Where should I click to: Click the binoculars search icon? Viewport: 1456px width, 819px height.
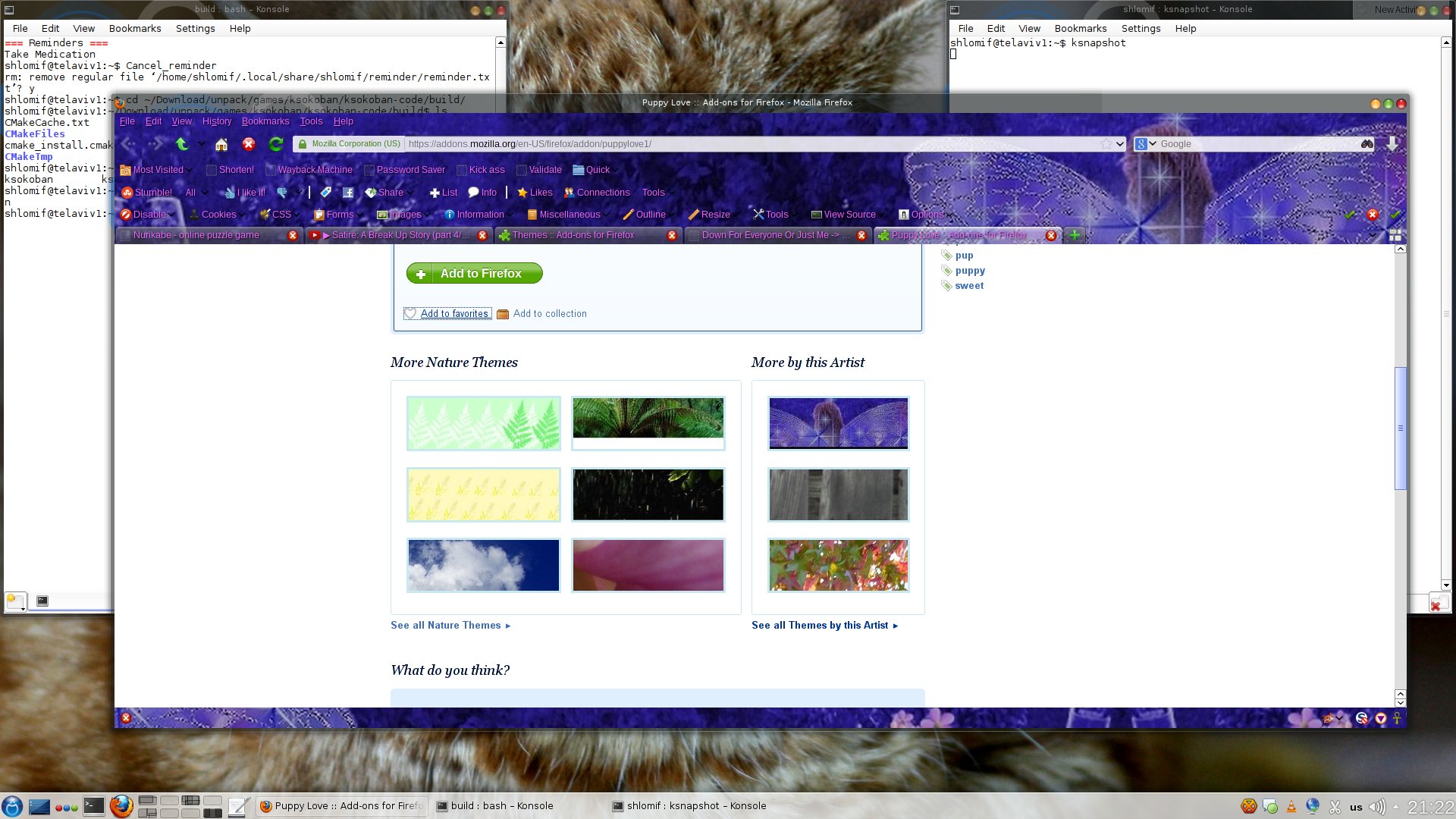tap(1367, 144)
